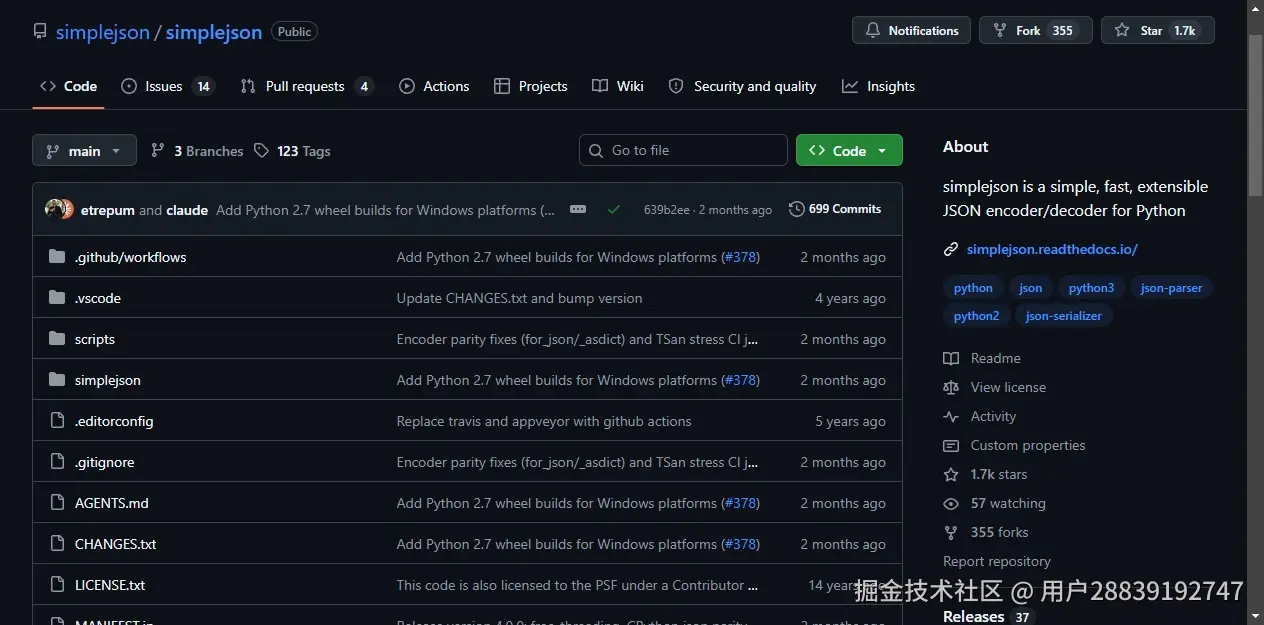Click the tag icon beside 123 Tags

261,151
